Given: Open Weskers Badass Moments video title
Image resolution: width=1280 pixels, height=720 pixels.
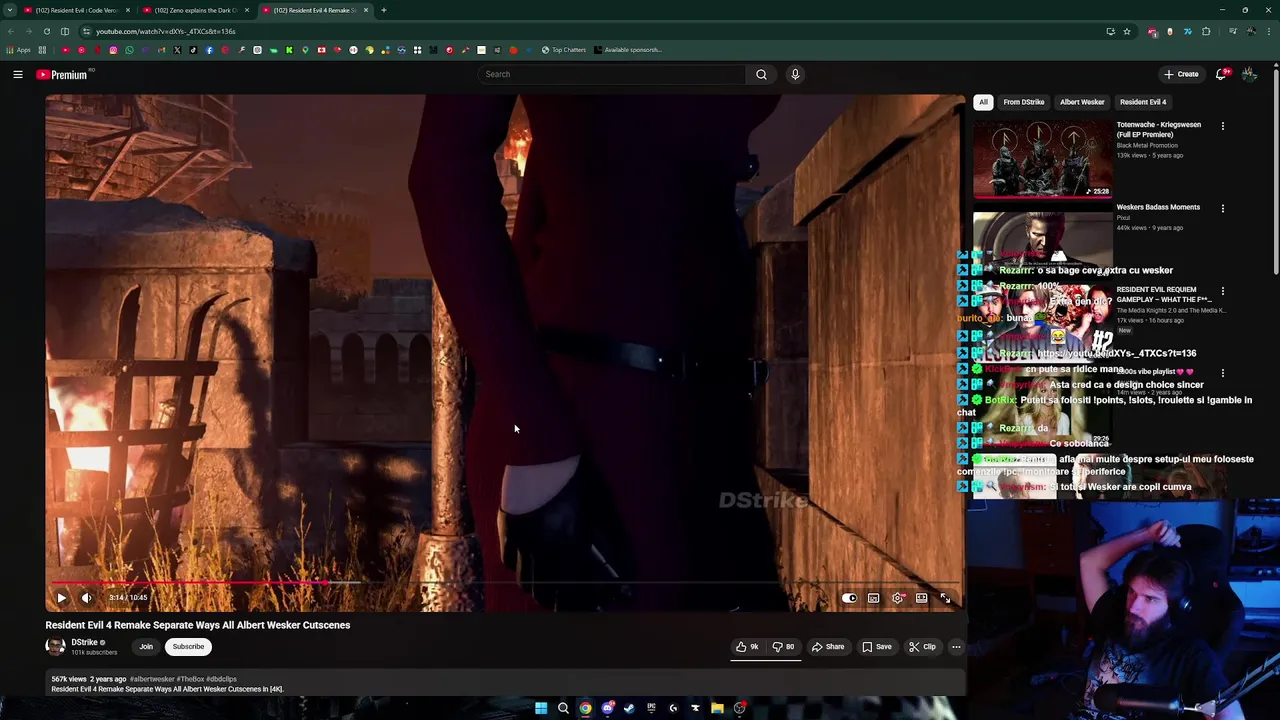Looking at the screenshot, I should 1158,207.
